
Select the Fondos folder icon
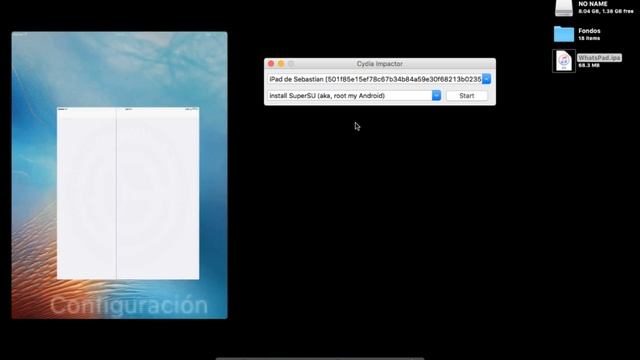click(x=564, y=34)
